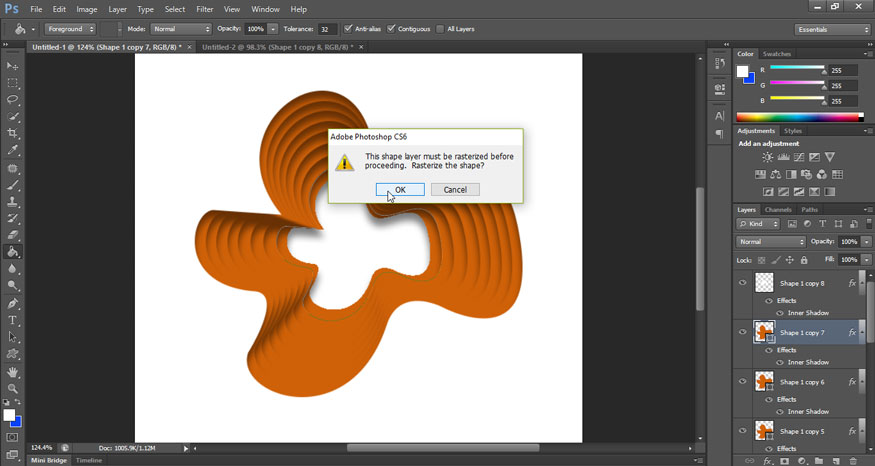Add a Levels adjustment
The height and width of the screenshot is (466, 875).
tap(783, 157)
